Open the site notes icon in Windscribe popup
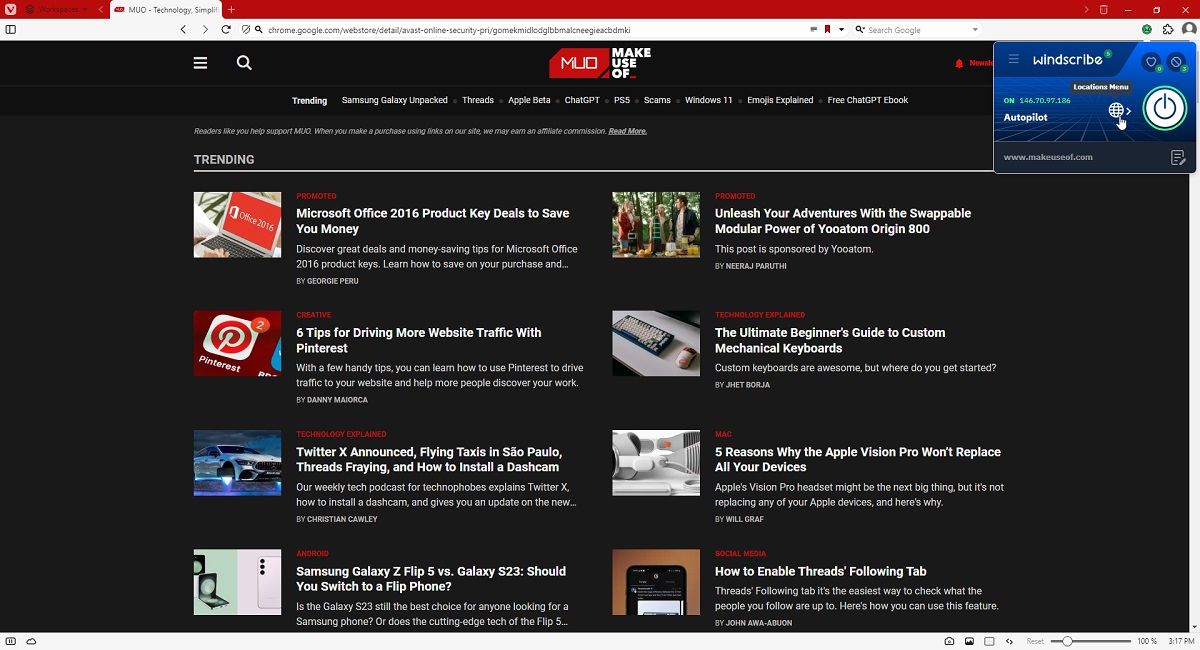1200x650 pixels. click(1177, 157)
